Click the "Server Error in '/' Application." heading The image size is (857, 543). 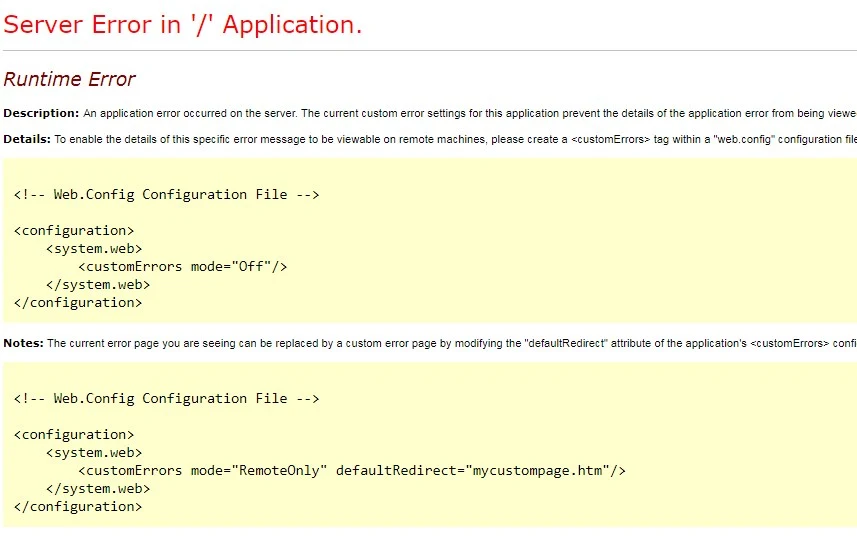pyautogui.click(x=183, y=25)
